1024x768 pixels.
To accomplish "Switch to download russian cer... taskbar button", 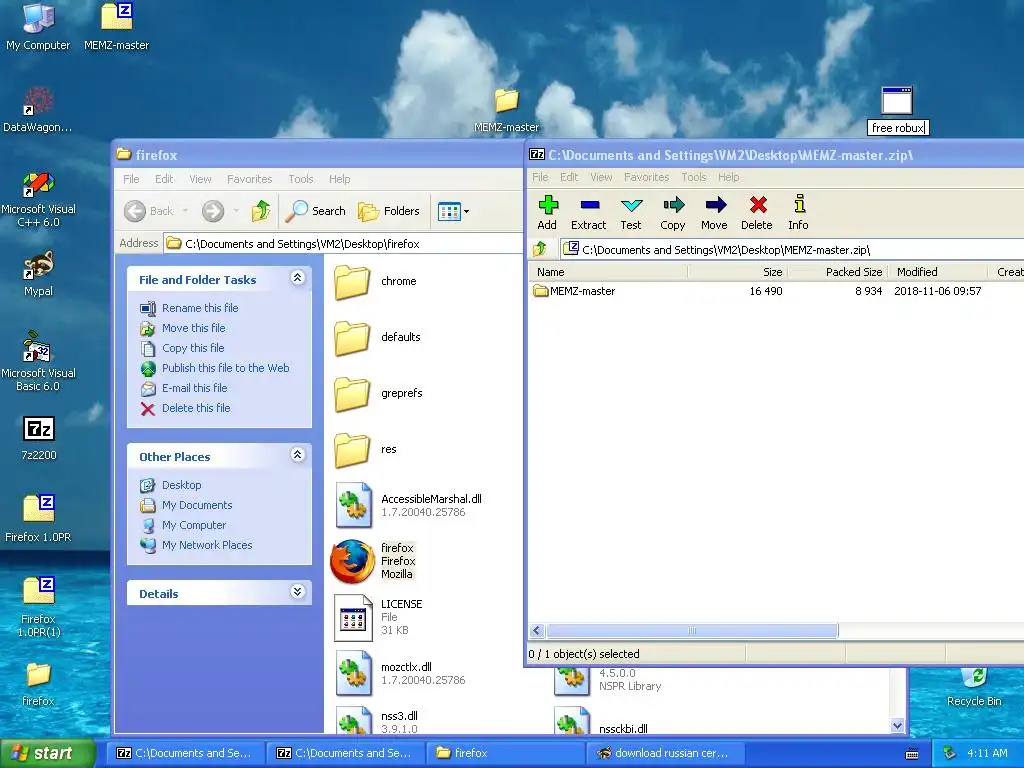I will [x=665, y=753].
